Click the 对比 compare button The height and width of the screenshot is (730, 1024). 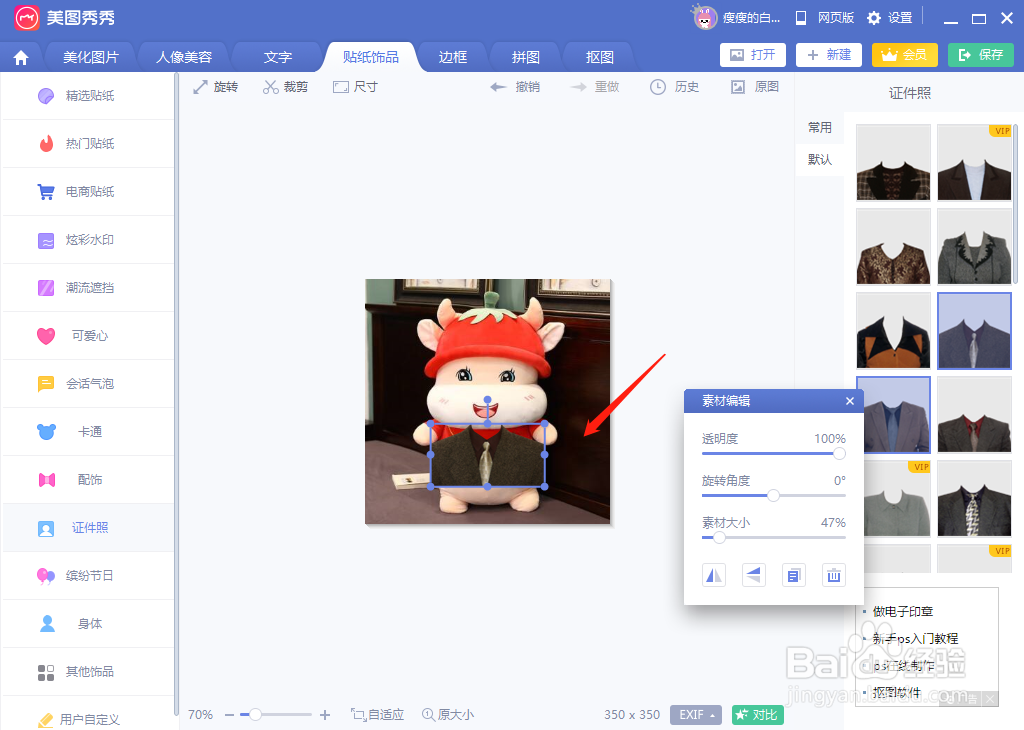coord(758,715)
